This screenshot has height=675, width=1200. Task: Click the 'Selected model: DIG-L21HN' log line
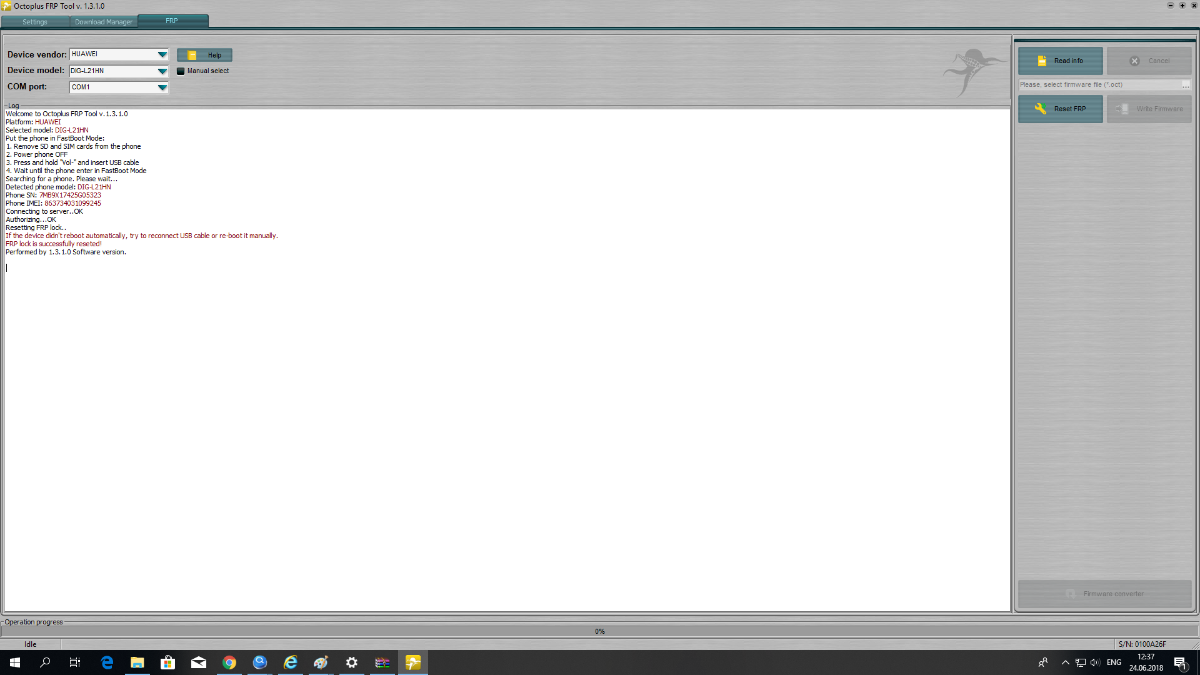[x=46, y=130]
